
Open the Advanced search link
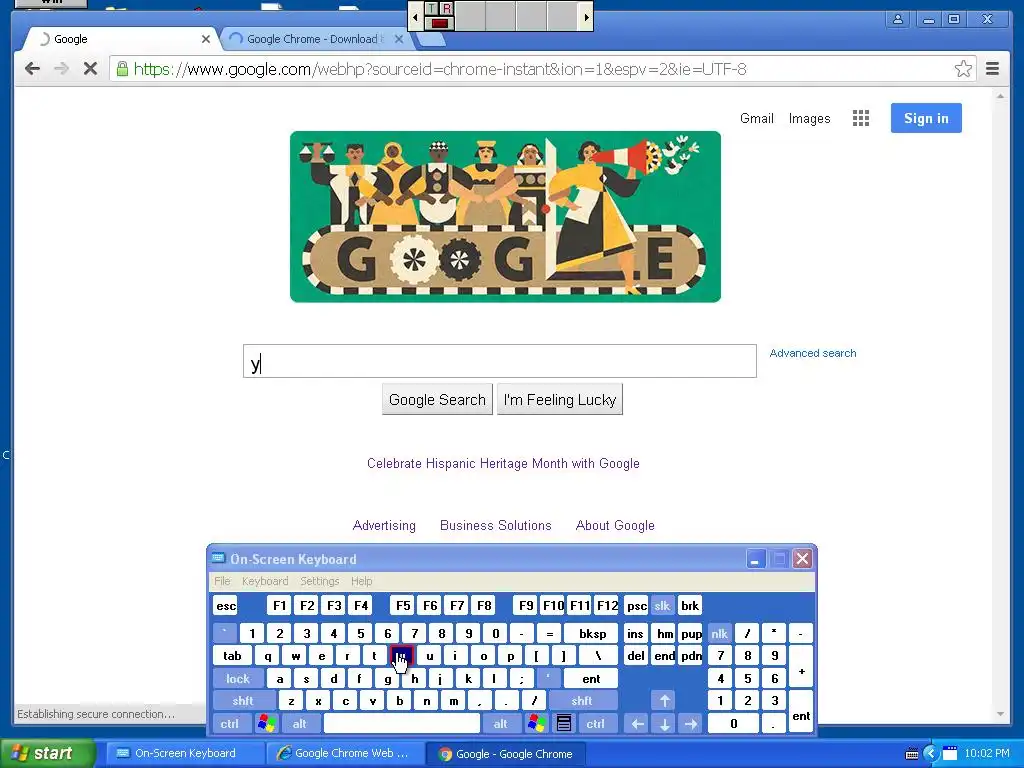(x=812, y=353)
